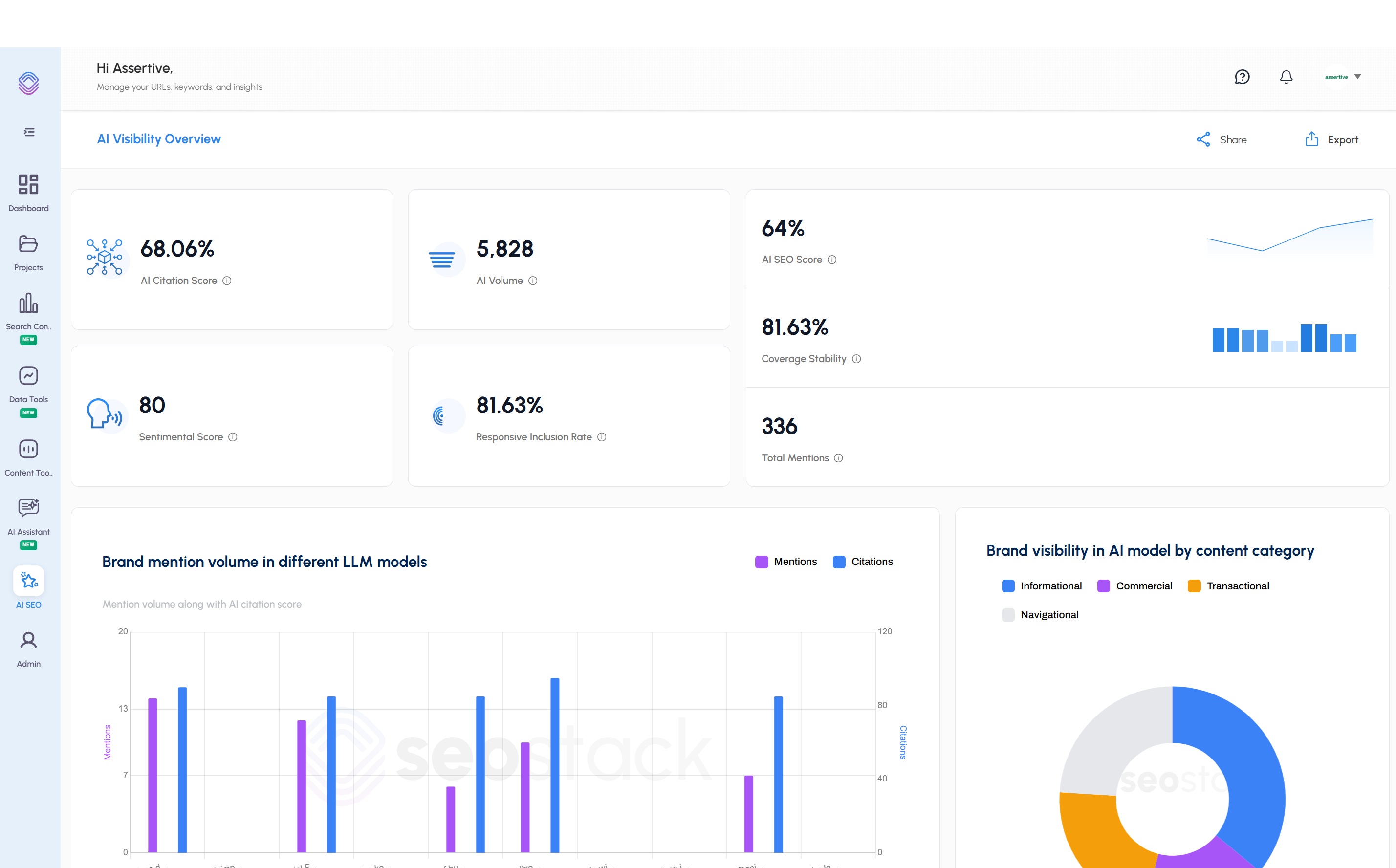Open the Admin user icon

pos(29,640)
